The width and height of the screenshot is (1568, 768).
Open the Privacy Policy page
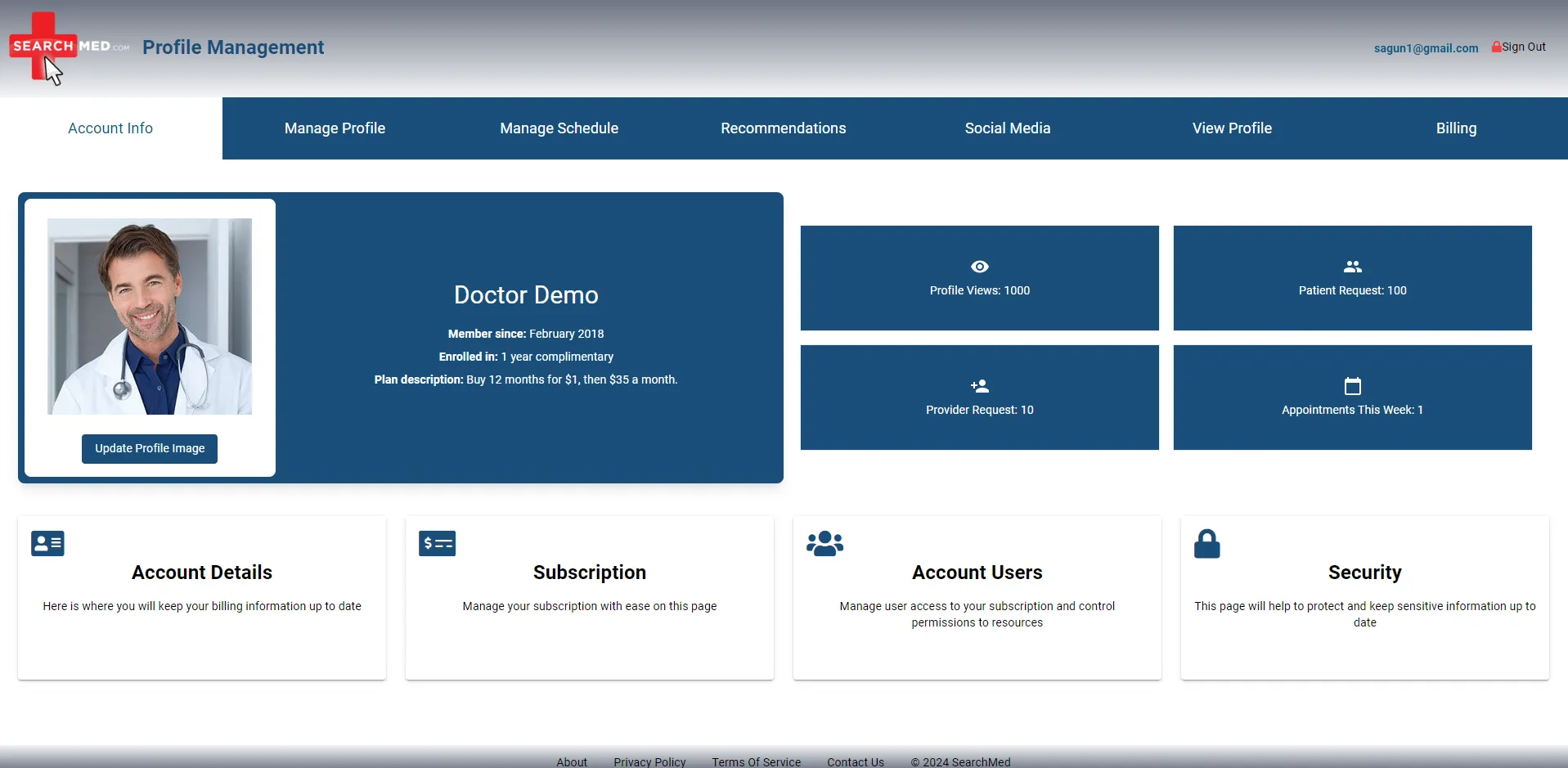(649, 761)
